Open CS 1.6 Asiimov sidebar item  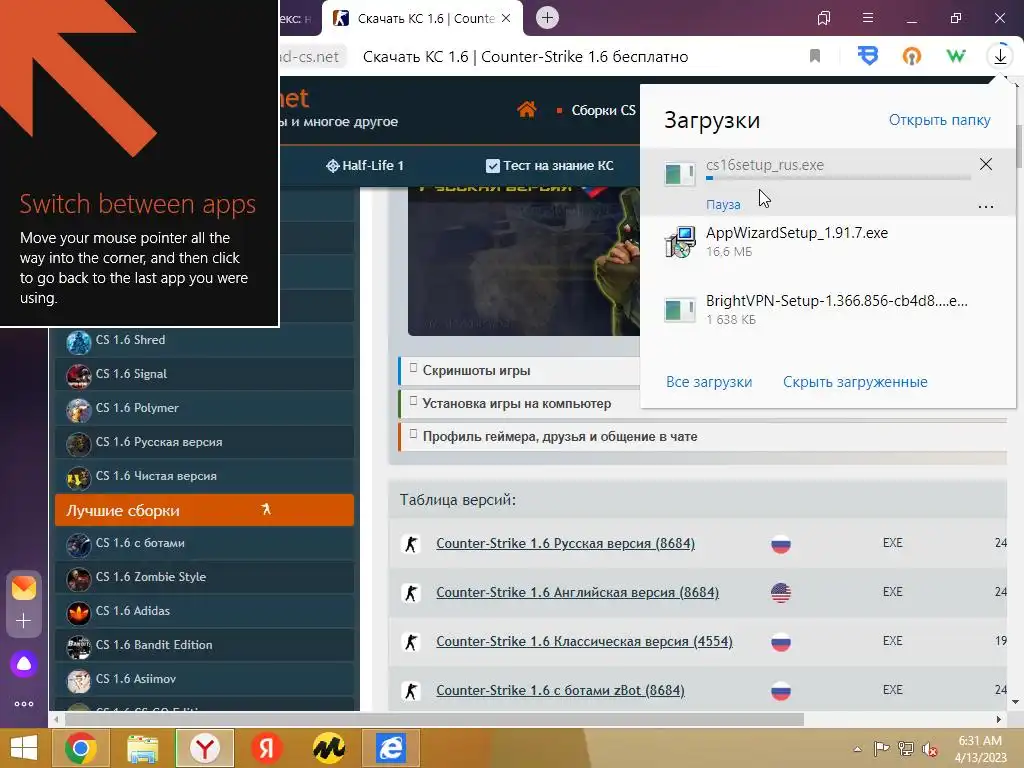pos(204,679)
